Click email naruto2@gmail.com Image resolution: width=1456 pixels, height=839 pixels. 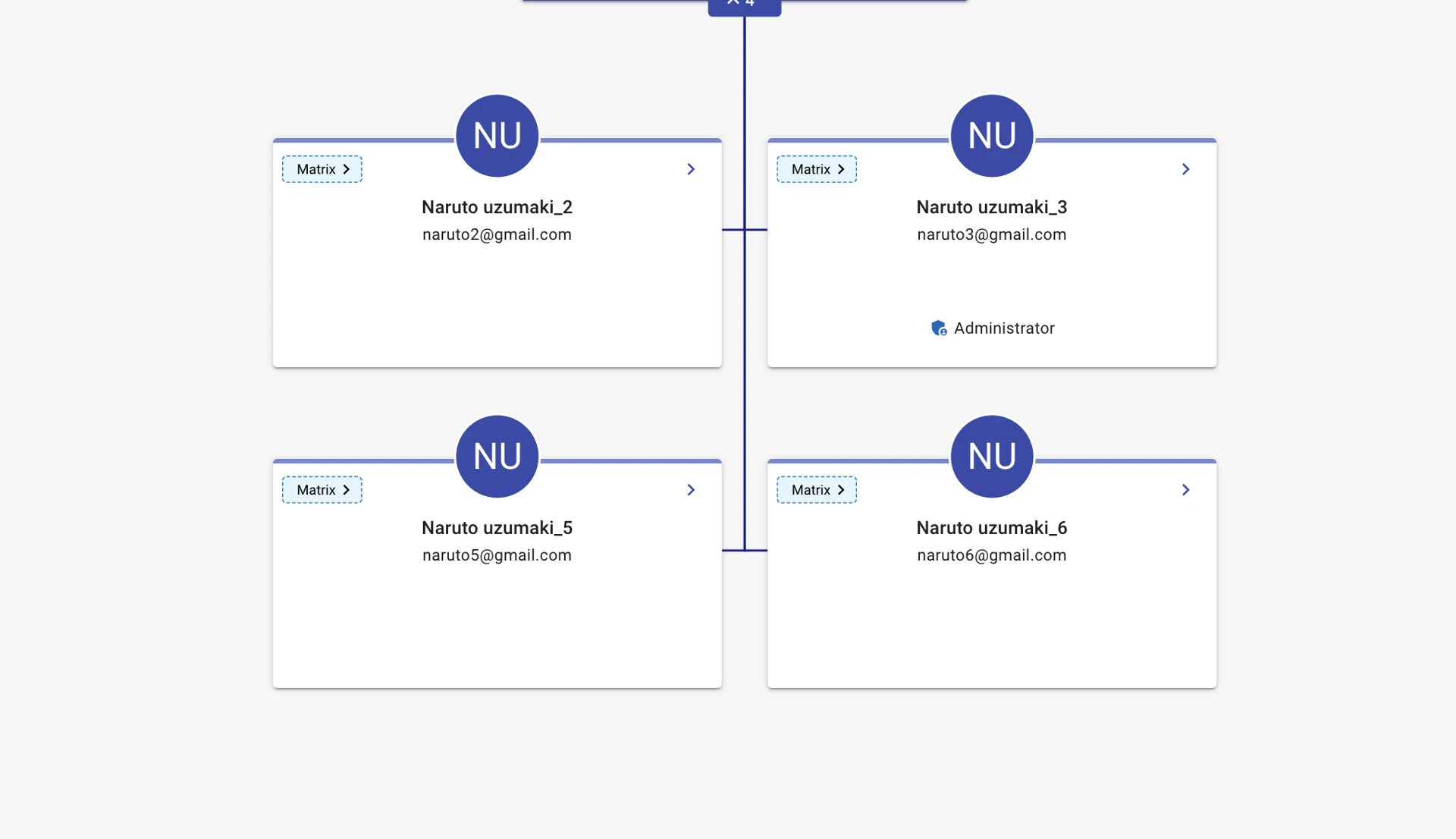(497, 234)
